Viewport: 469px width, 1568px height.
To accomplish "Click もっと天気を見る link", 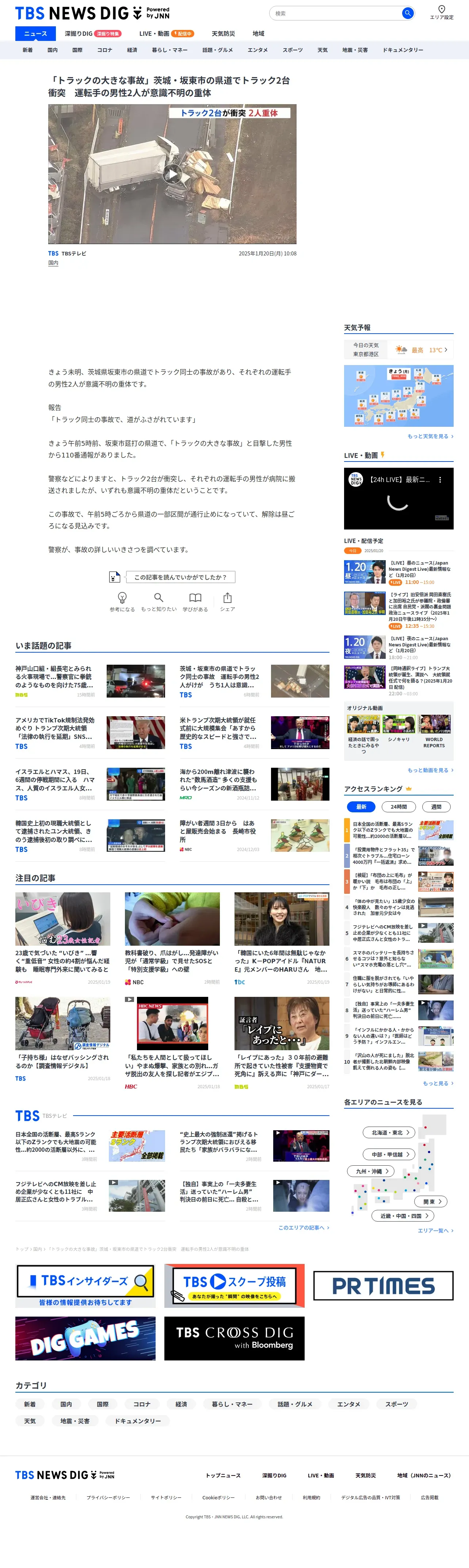I will click(430, 436).
